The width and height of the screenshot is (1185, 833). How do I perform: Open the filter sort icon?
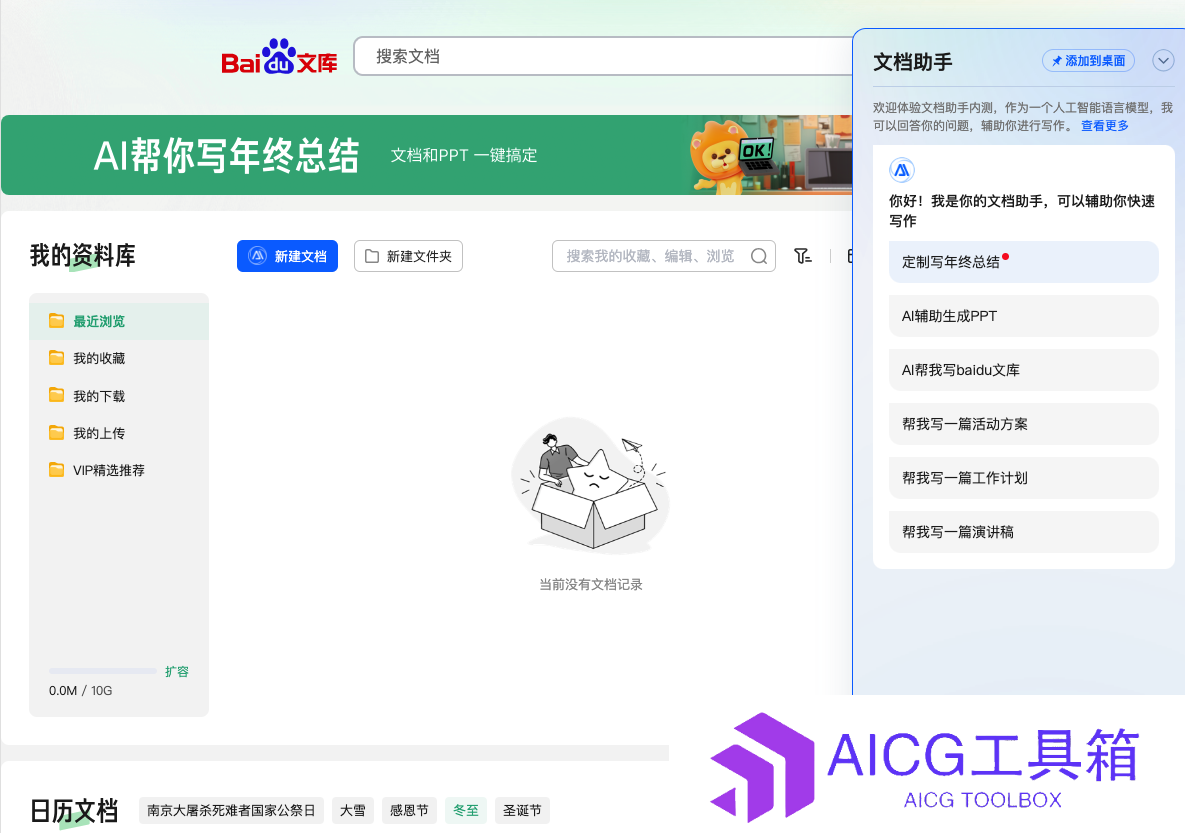[x=803, y=256]
